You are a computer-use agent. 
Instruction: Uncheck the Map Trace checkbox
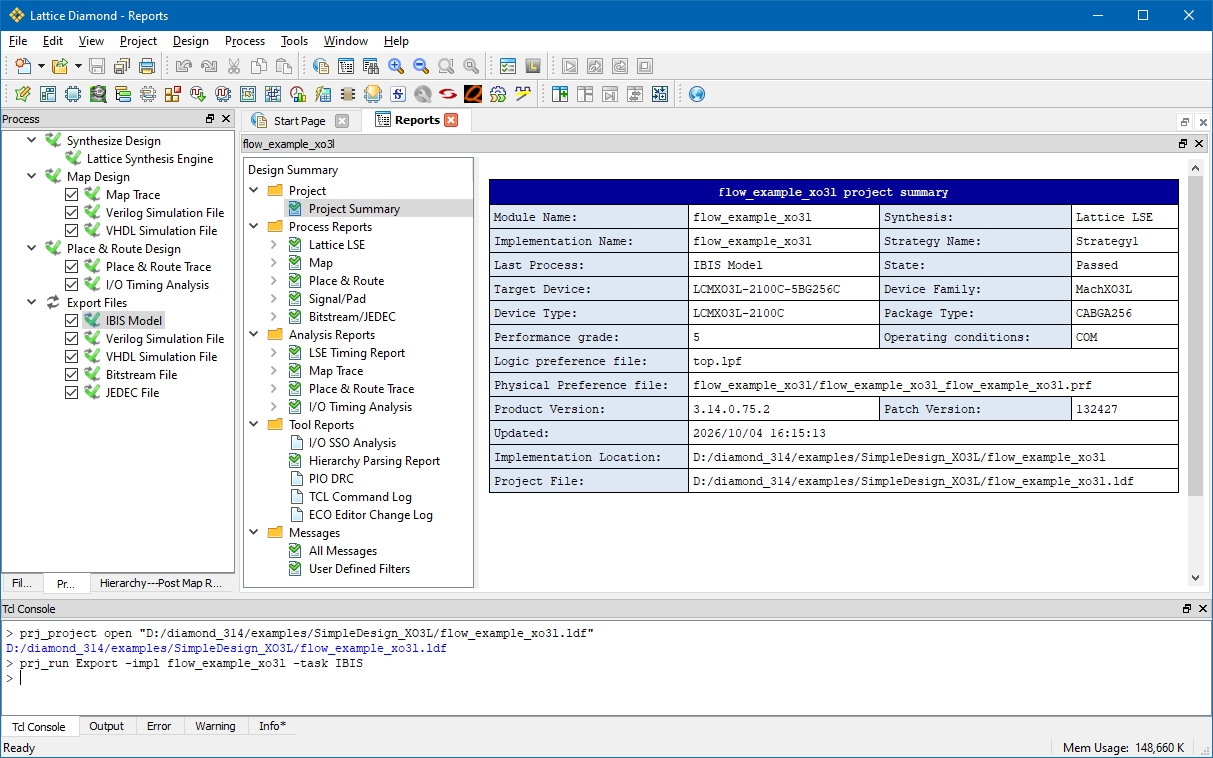pos(71,195)
